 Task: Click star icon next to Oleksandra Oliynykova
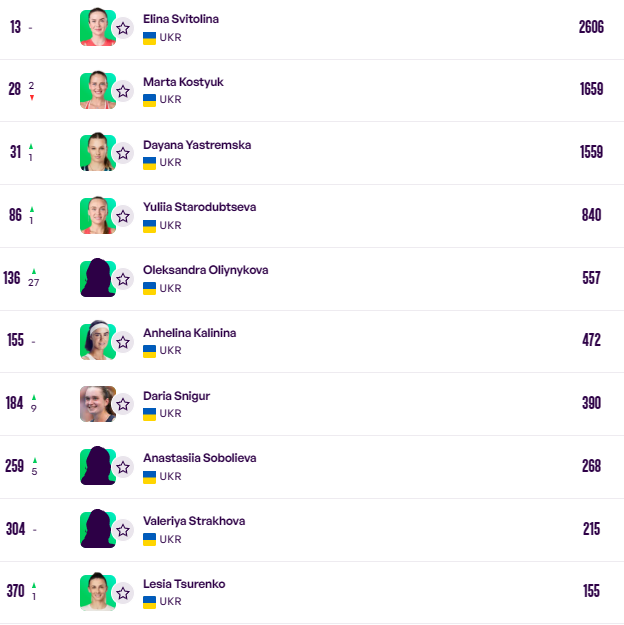tap(123, 279)
